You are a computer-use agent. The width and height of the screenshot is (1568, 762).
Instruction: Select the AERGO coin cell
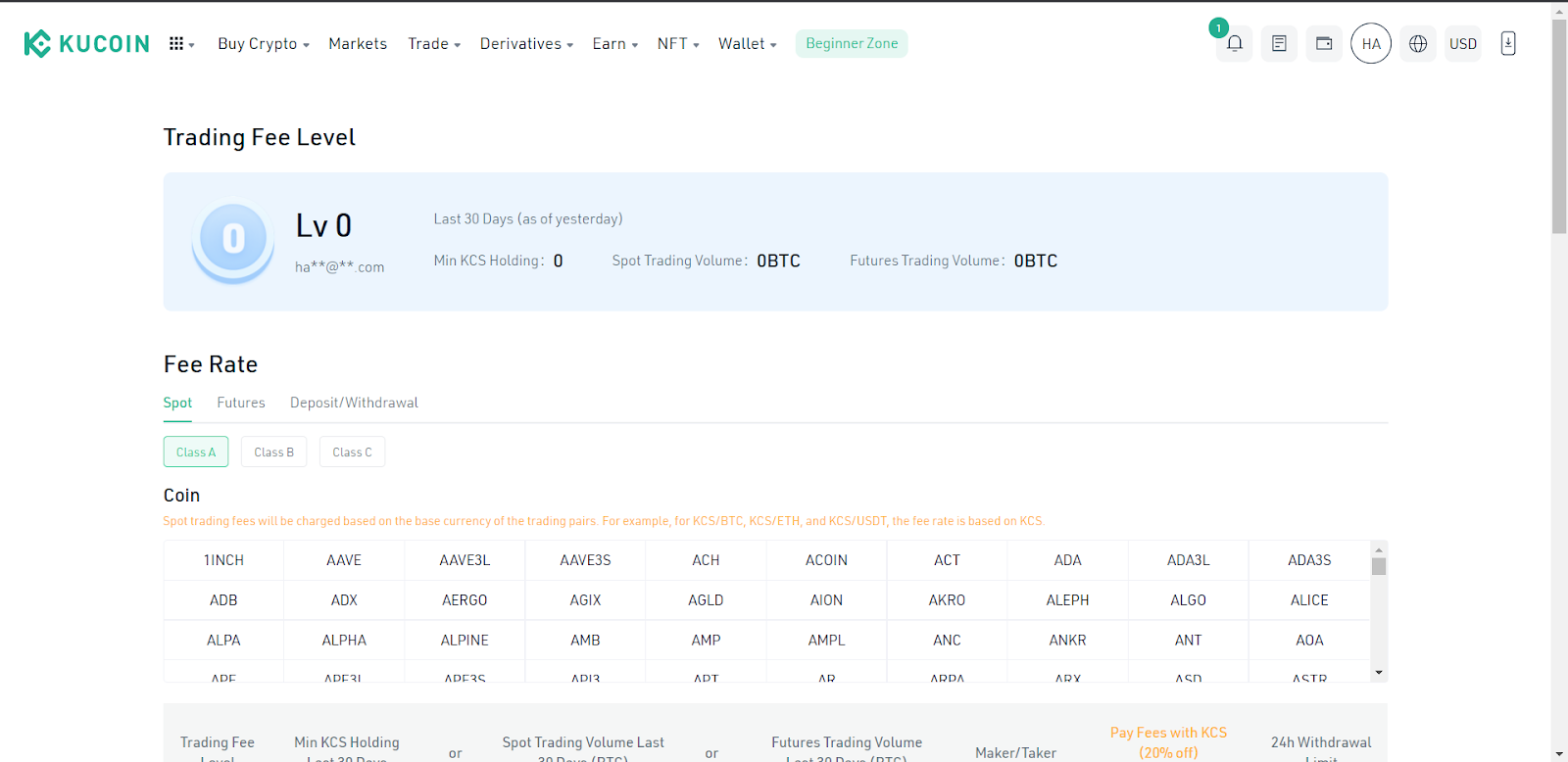pos(465,600)
